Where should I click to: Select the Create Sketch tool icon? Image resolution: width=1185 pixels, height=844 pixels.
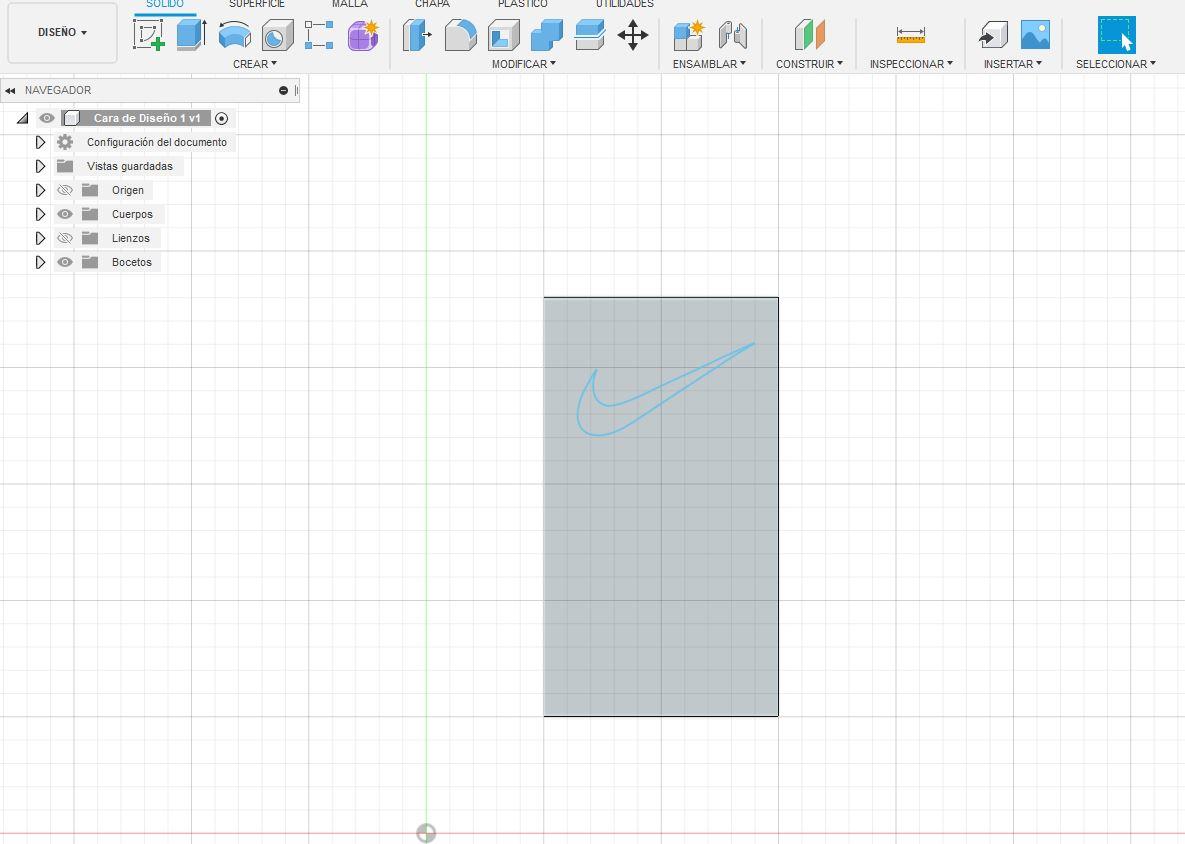(x=149, y=35)
